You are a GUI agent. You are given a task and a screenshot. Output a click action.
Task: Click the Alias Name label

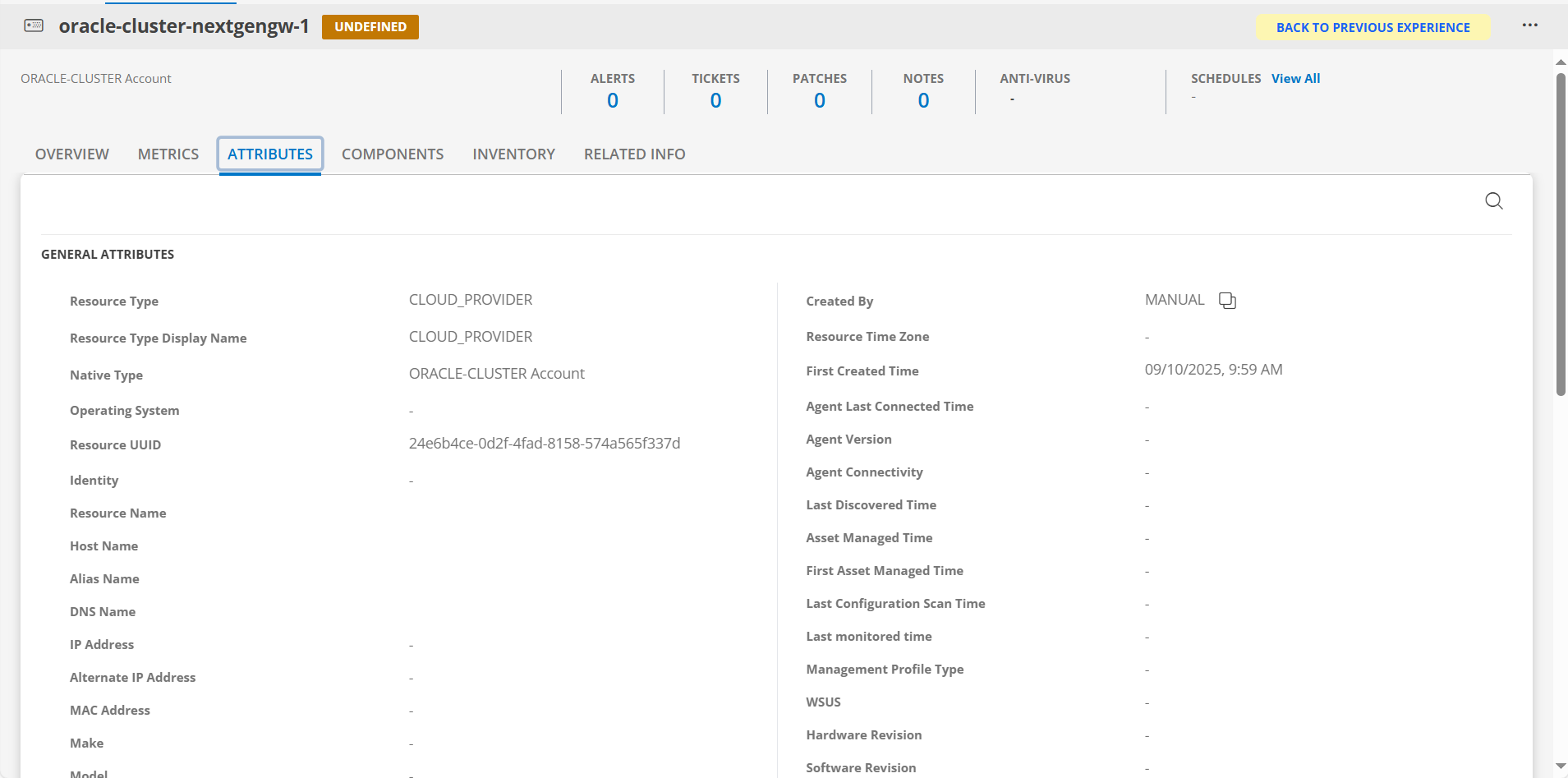tap(104, 579)
